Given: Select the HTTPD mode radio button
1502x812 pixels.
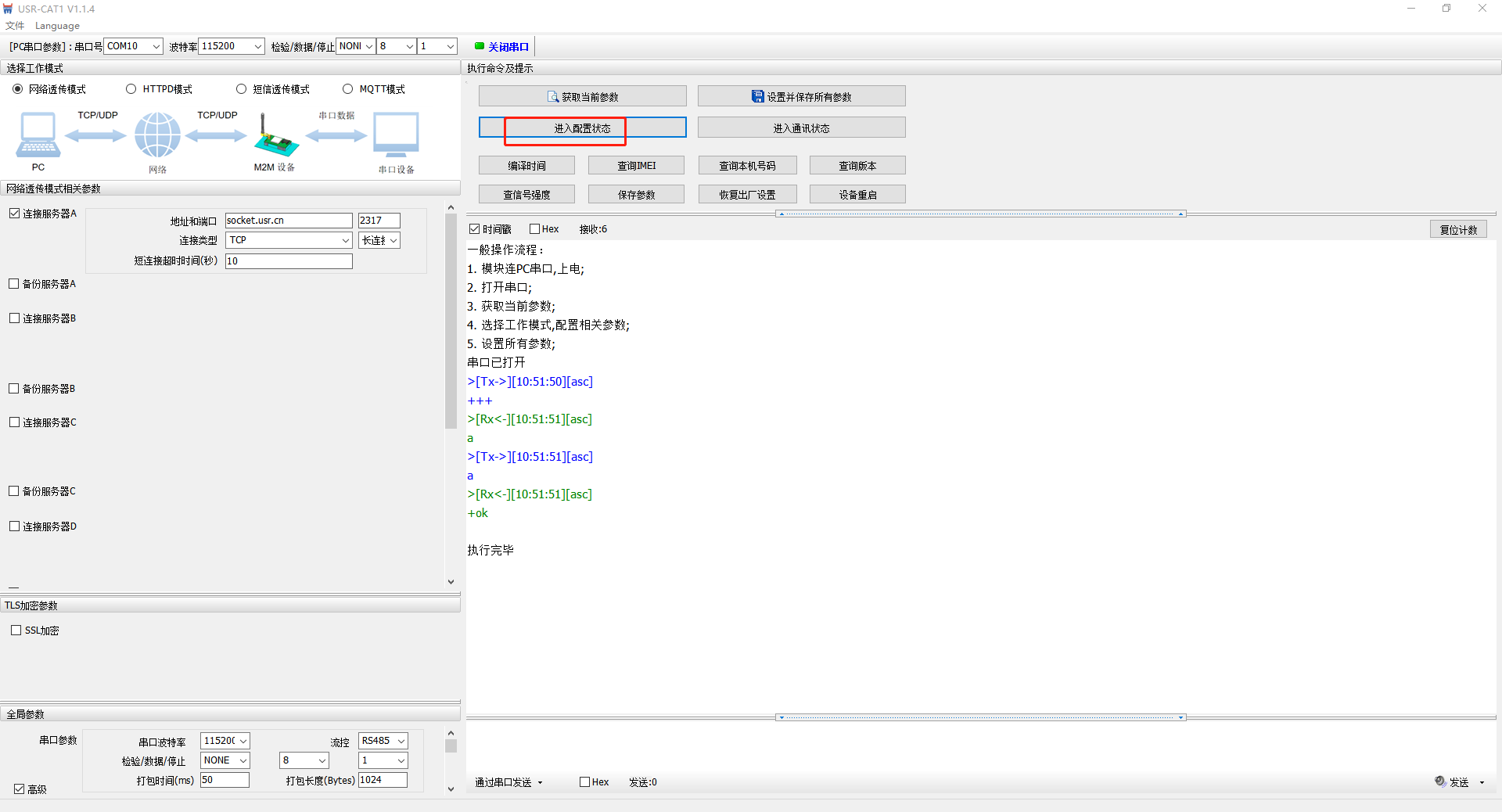Looking at the screenshot, I should (131, 89).
